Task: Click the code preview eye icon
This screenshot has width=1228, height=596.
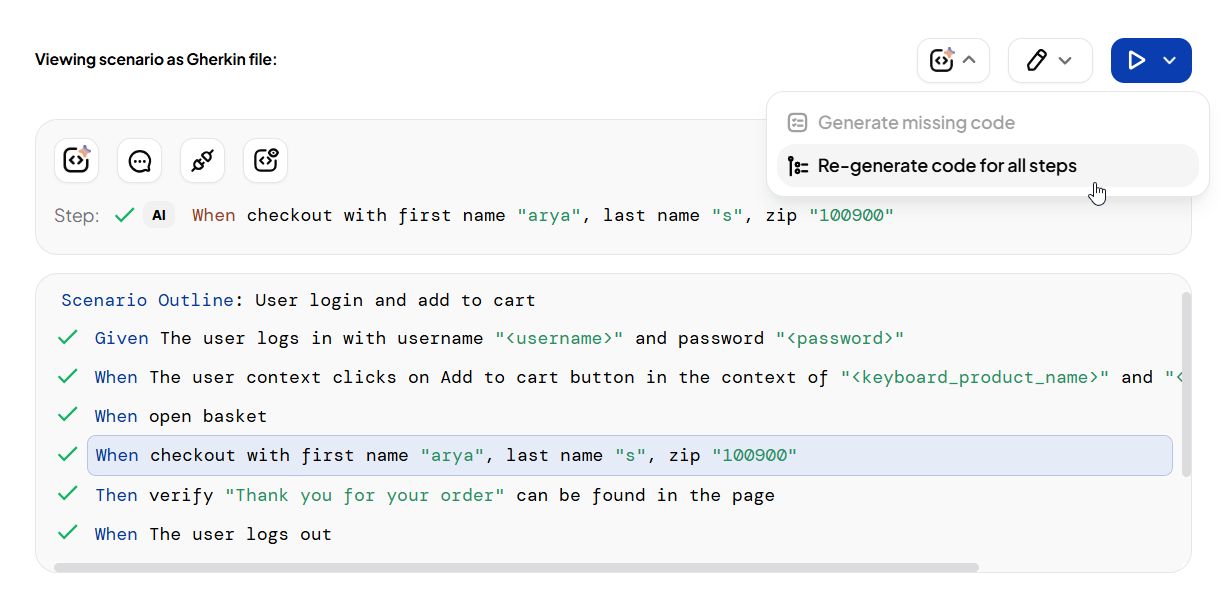Action: (x=265, y=160)
